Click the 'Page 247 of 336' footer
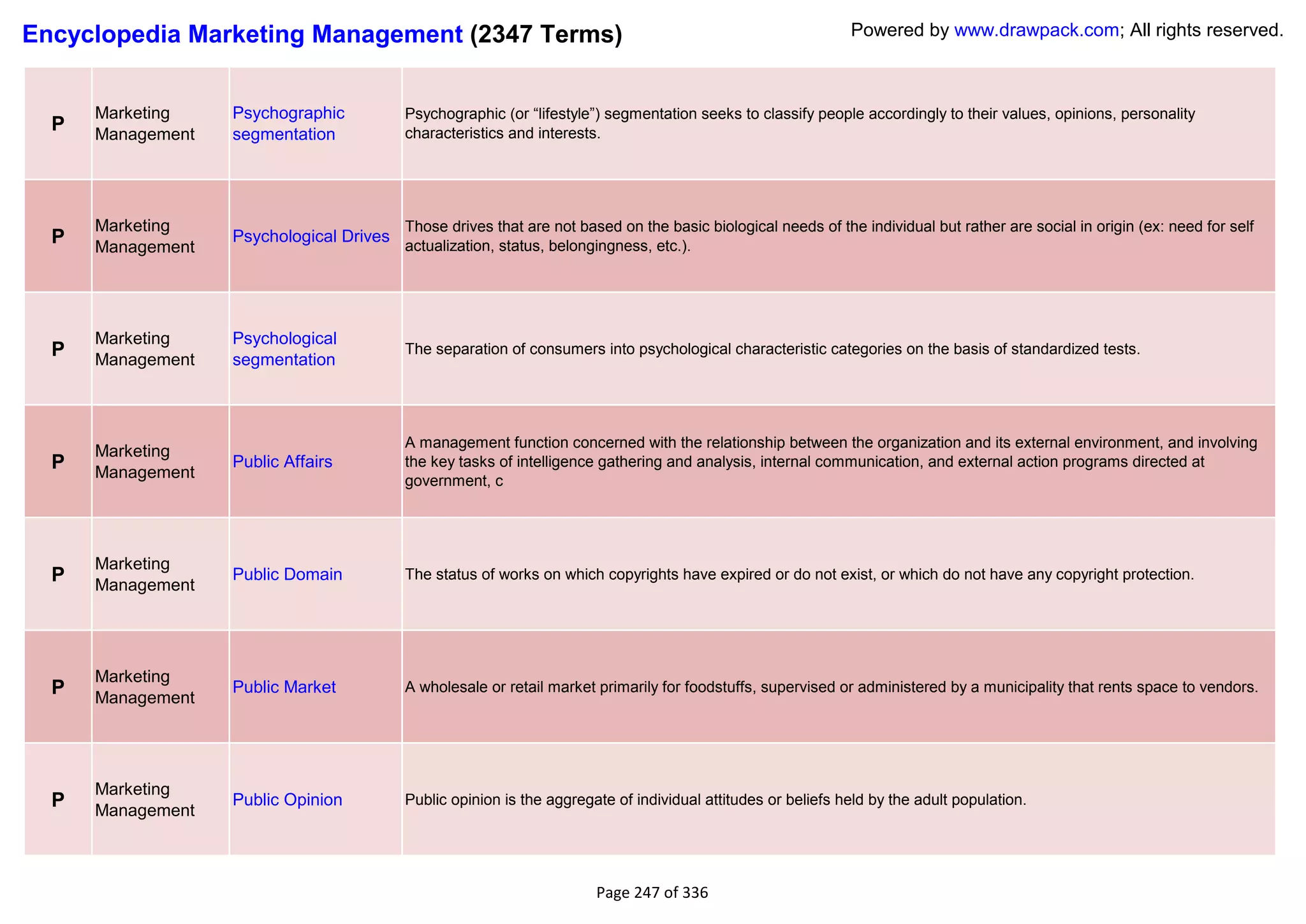The image size is (1306, 924). 652,893
